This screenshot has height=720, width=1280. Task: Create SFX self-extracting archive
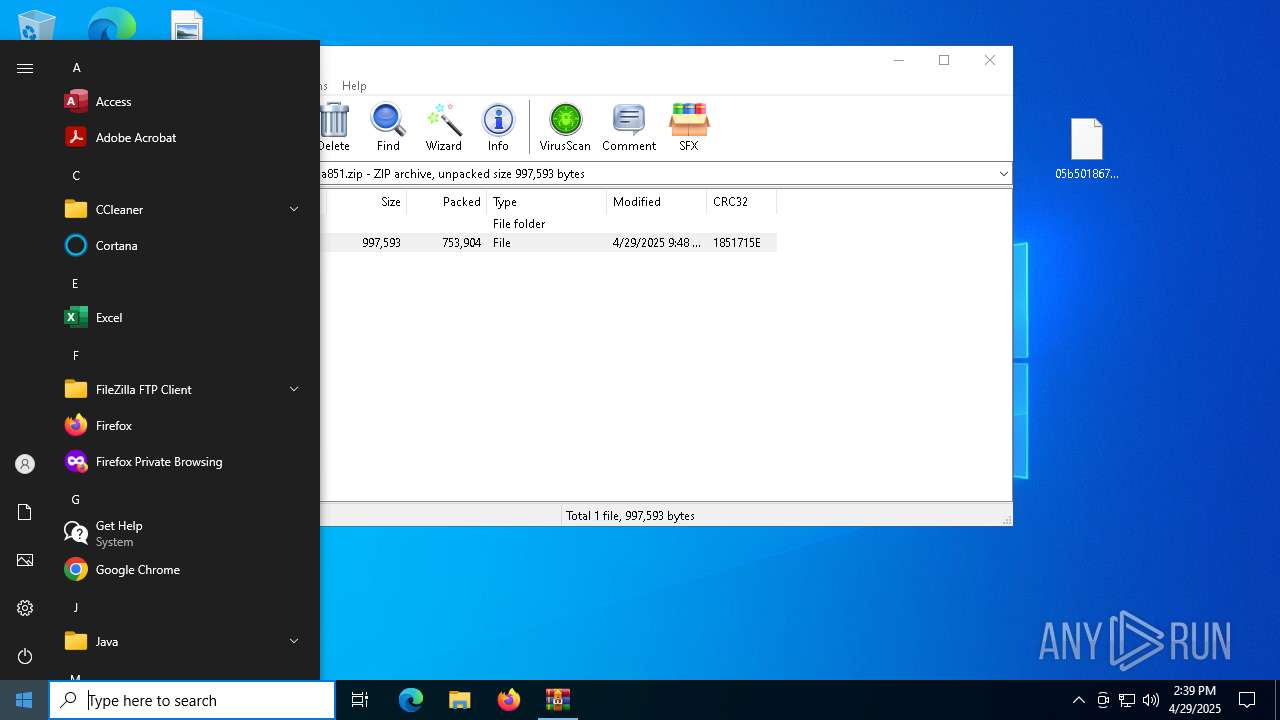click(x=689, y=127)
